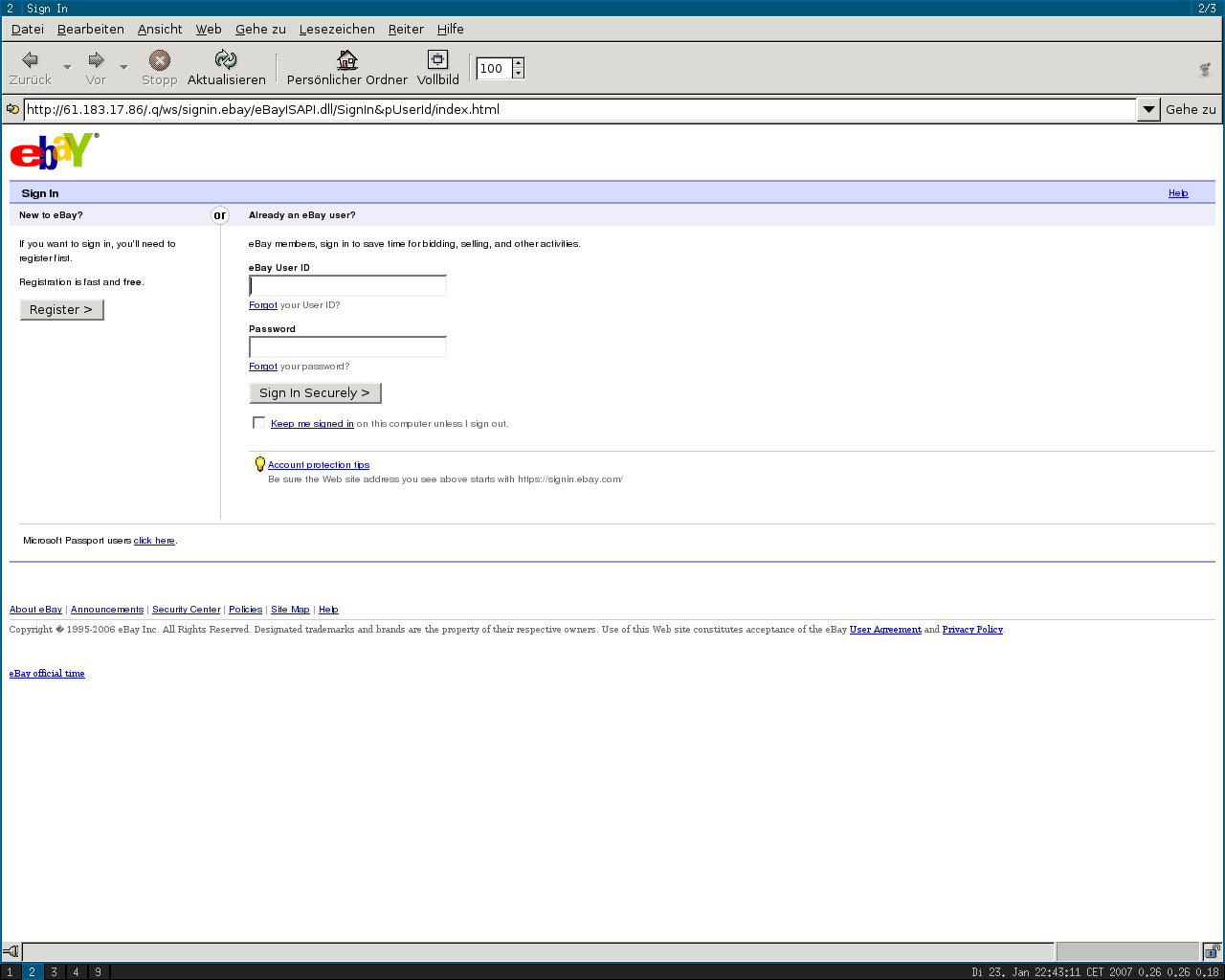Click Microsoft Passport click here link
This screenshot has height=980, width=1225.
tap(154, 541)
